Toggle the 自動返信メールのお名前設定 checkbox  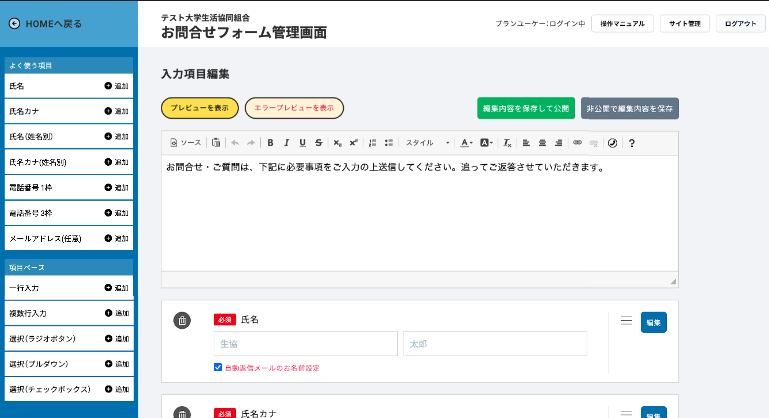click(218, 368)
